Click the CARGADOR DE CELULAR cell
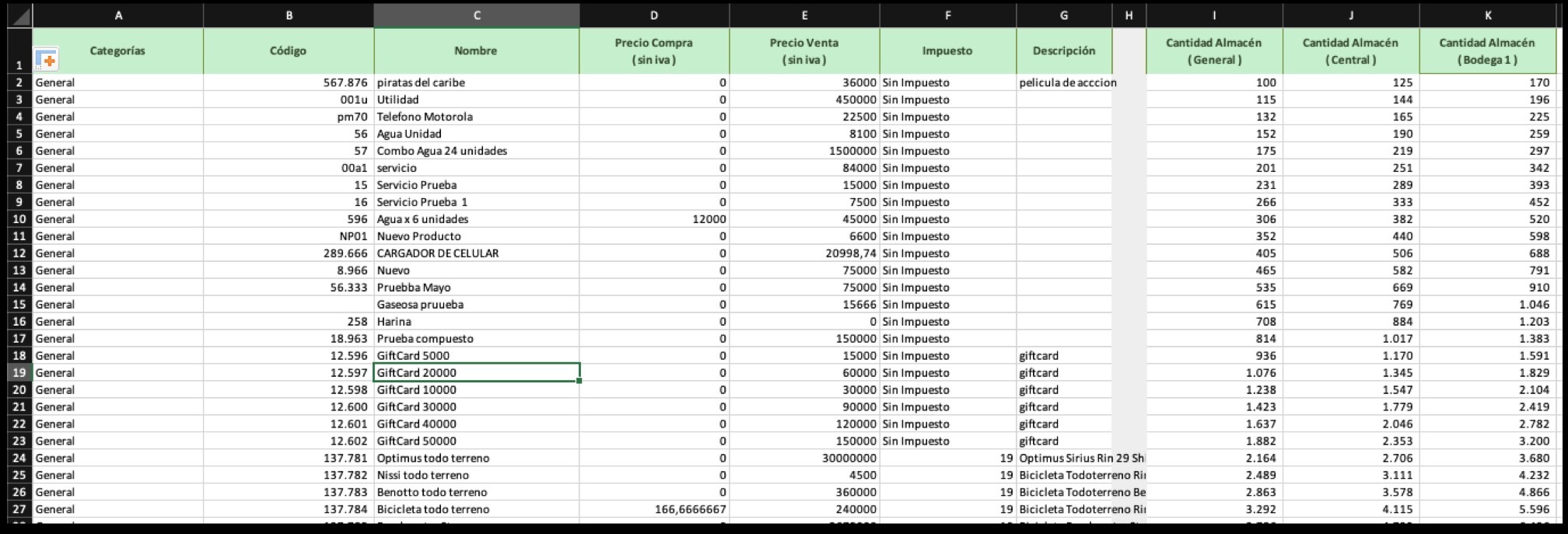The image size is (1568, 534). tap(476, 253)
